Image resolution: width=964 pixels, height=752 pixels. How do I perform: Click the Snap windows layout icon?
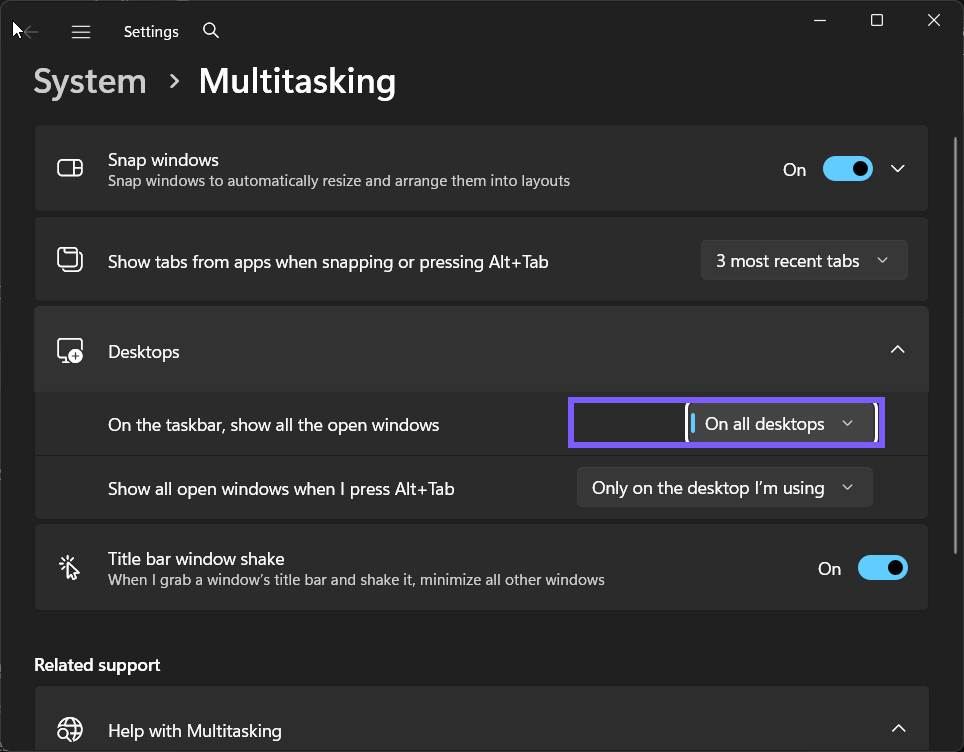70,168
